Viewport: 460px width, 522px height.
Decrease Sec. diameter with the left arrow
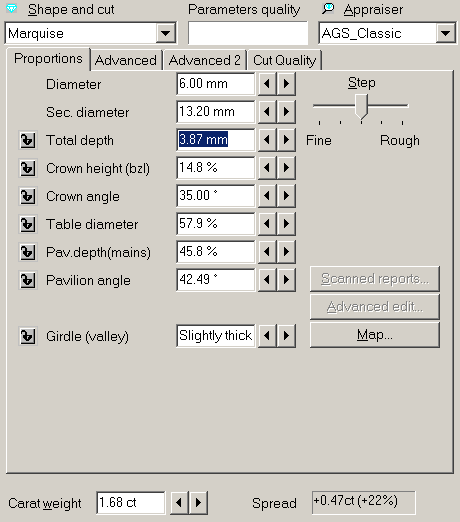click(x=267, y=112)
